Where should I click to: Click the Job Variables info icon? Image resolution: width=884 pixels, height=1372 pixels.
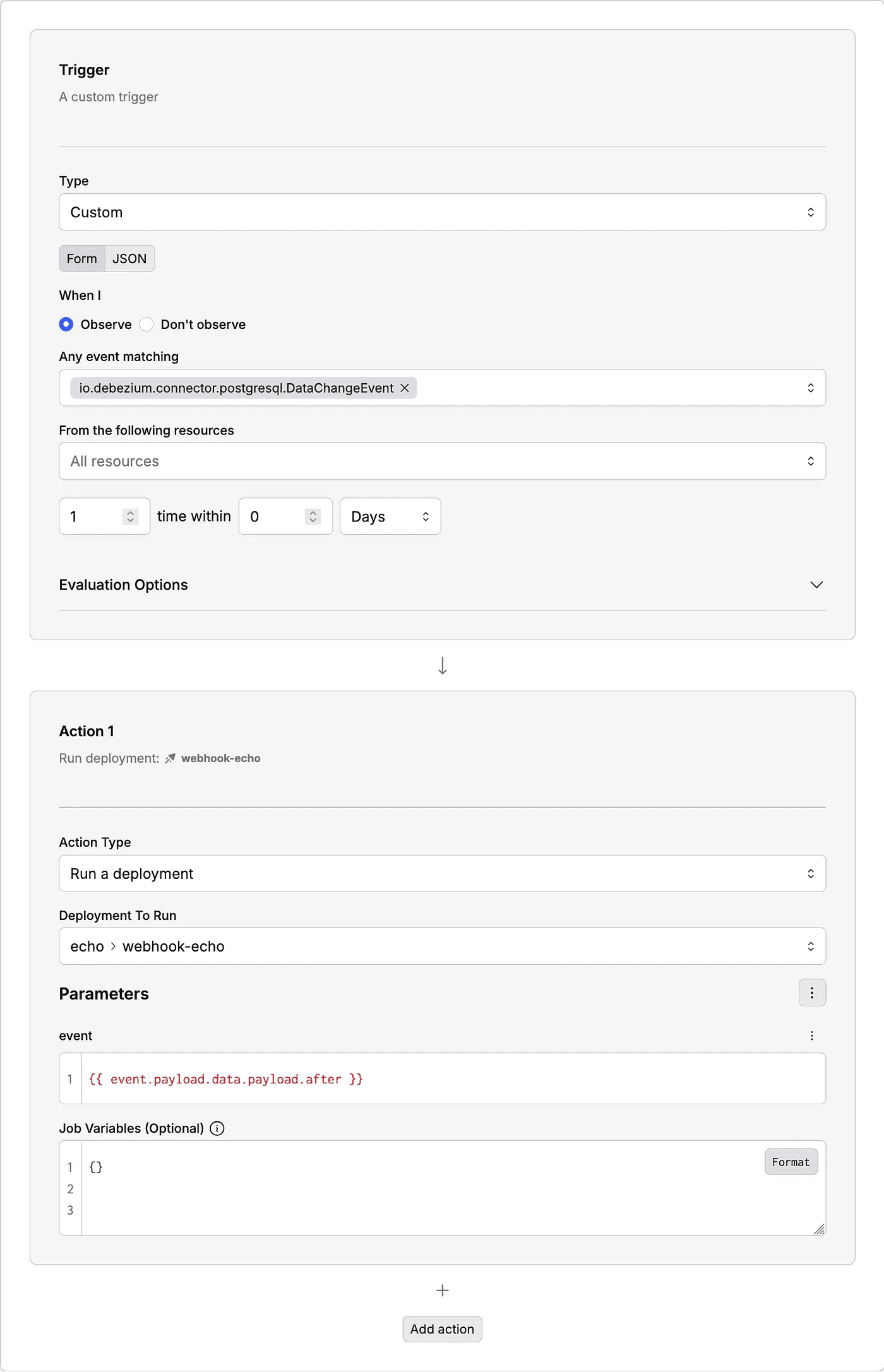click(217, 1129)
